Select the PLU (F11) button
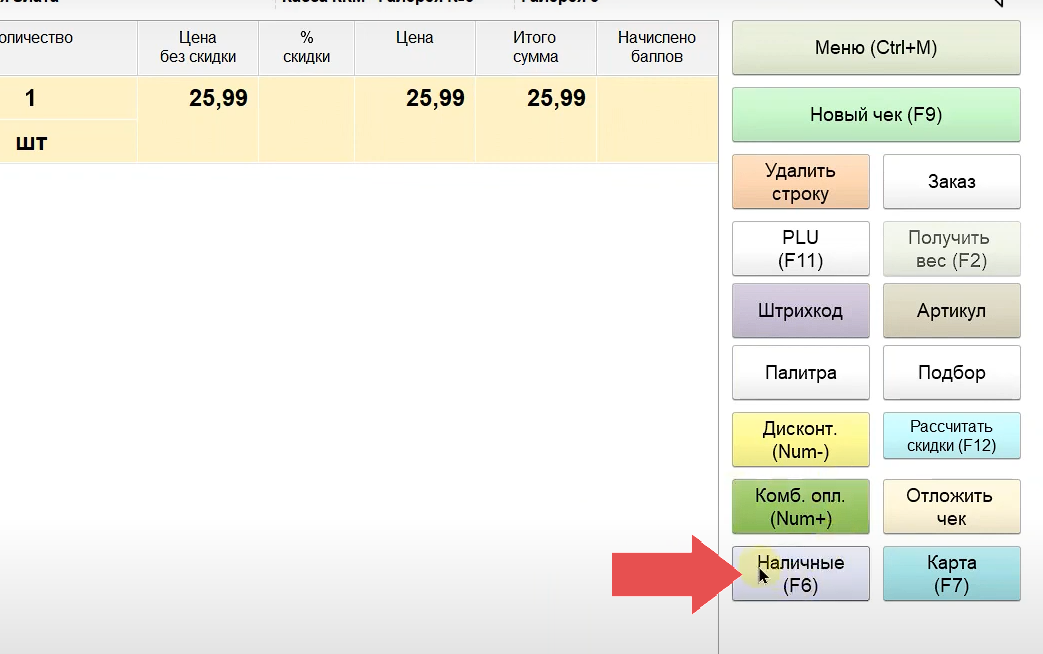Image resolution: width=1043 pixels, height=654 pixels. 800,249
